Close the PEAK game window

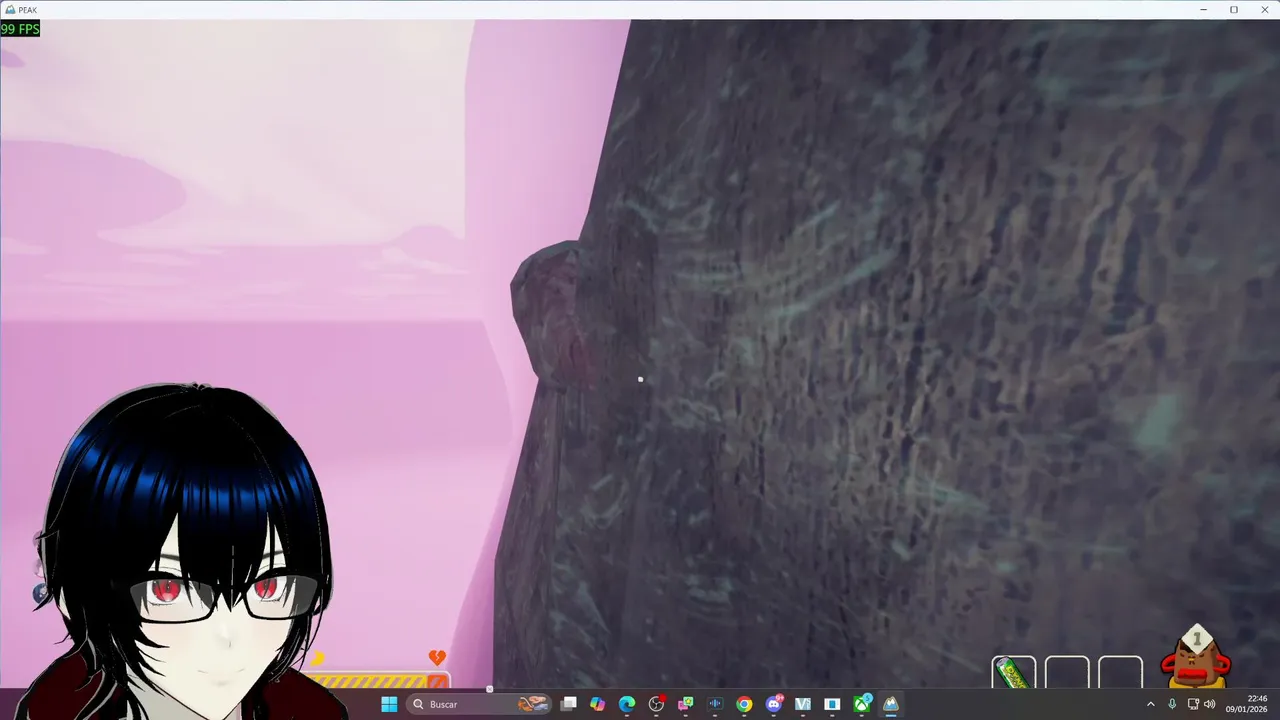(x=1264, y=9)
